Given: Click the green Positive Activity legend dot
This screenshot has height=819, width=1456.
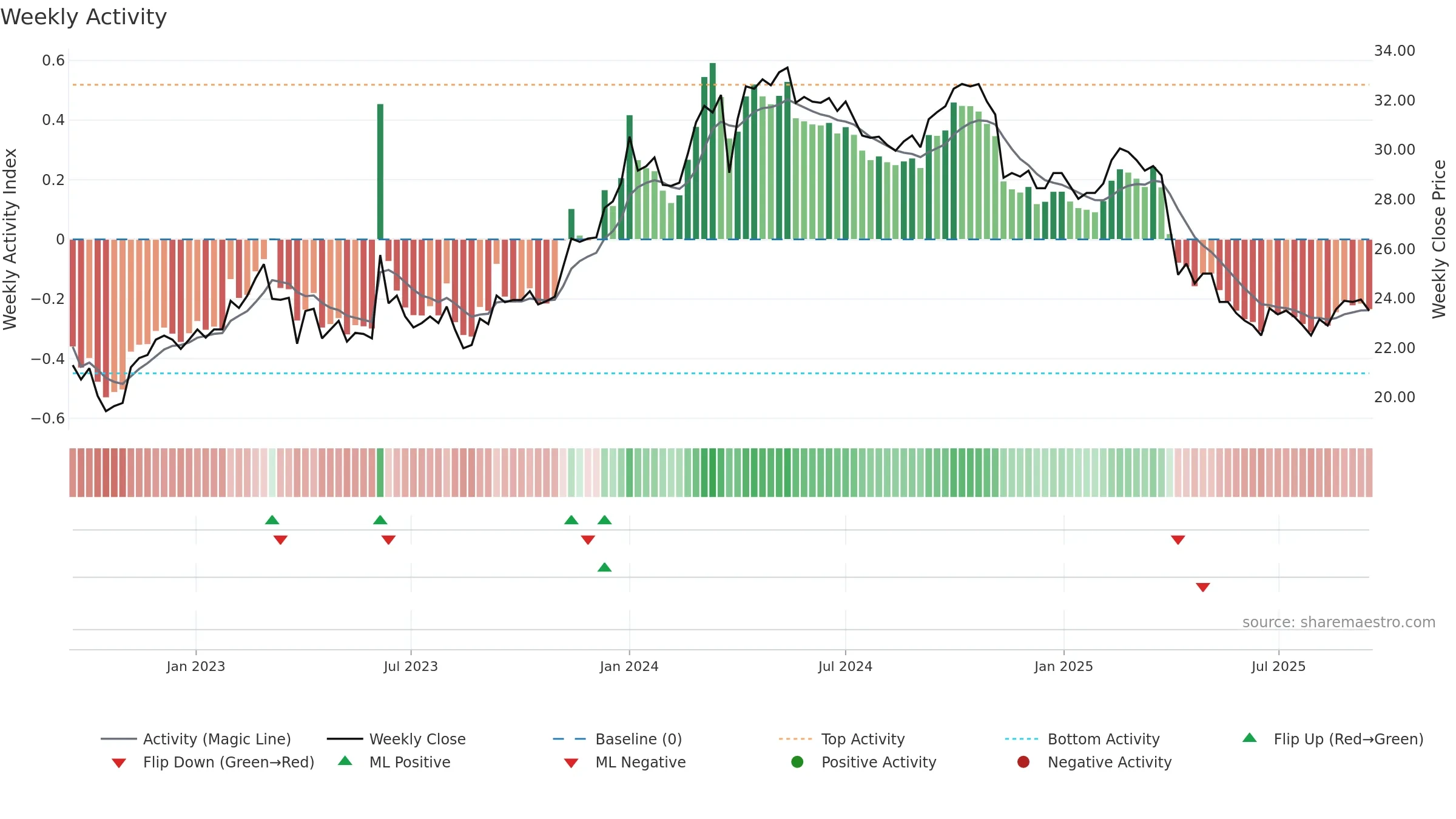Looking at the screenshot, I should (797, 762).
